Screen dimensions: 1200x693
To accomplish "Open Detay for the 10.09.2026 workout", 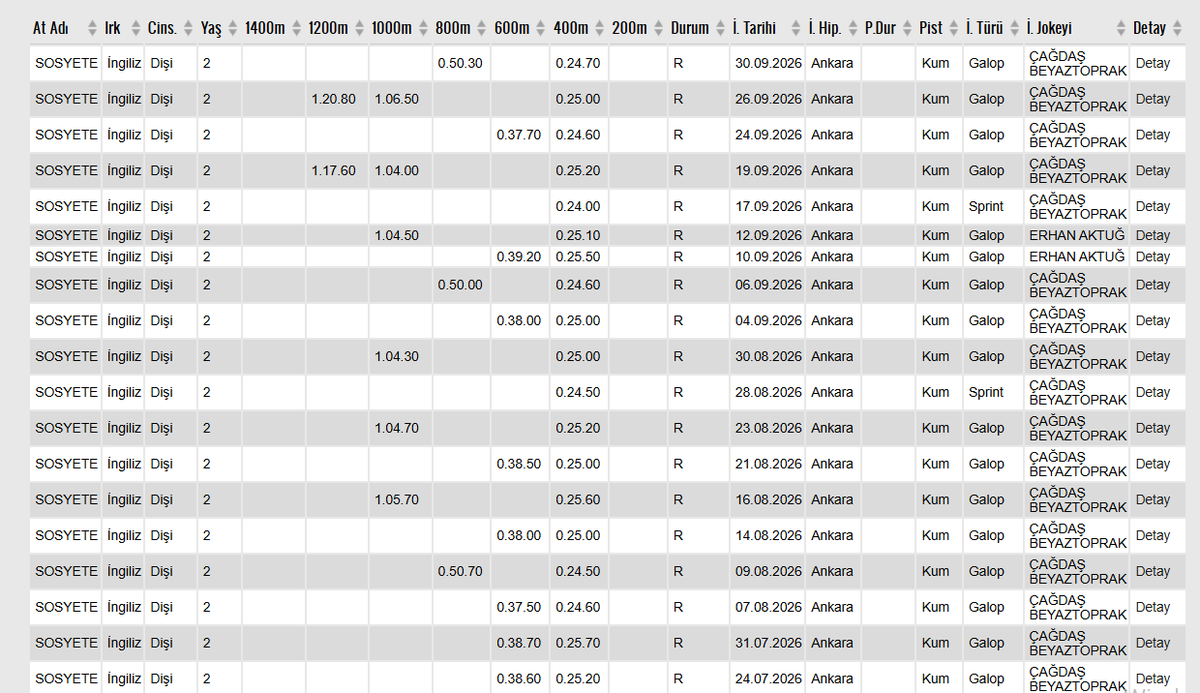I will [1152, 257].
